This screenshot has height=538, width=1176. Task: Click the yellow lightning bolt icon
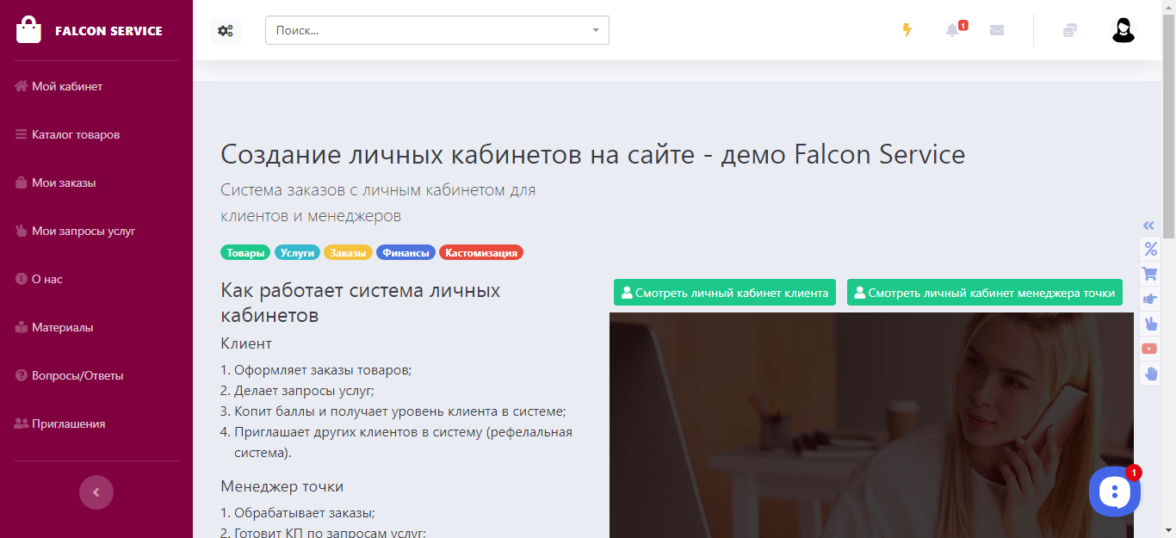(x=907, y=30)
